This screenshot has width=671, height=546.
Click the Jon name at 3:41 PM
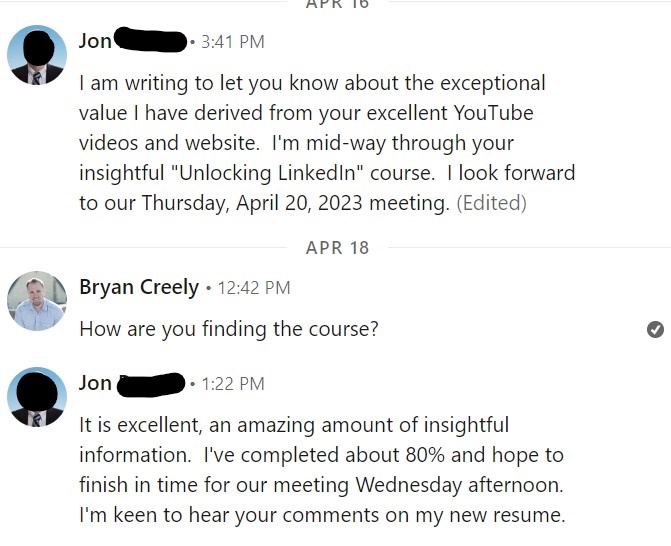(95, 42)
